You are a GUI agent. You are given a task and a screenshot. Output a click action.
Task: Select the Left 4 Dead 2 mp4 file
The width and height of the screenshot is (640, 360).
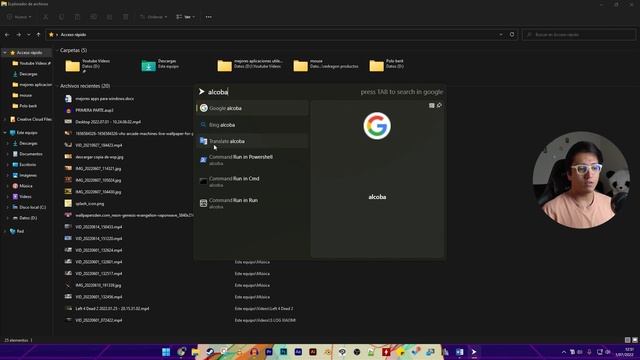(x=107, y=309)
